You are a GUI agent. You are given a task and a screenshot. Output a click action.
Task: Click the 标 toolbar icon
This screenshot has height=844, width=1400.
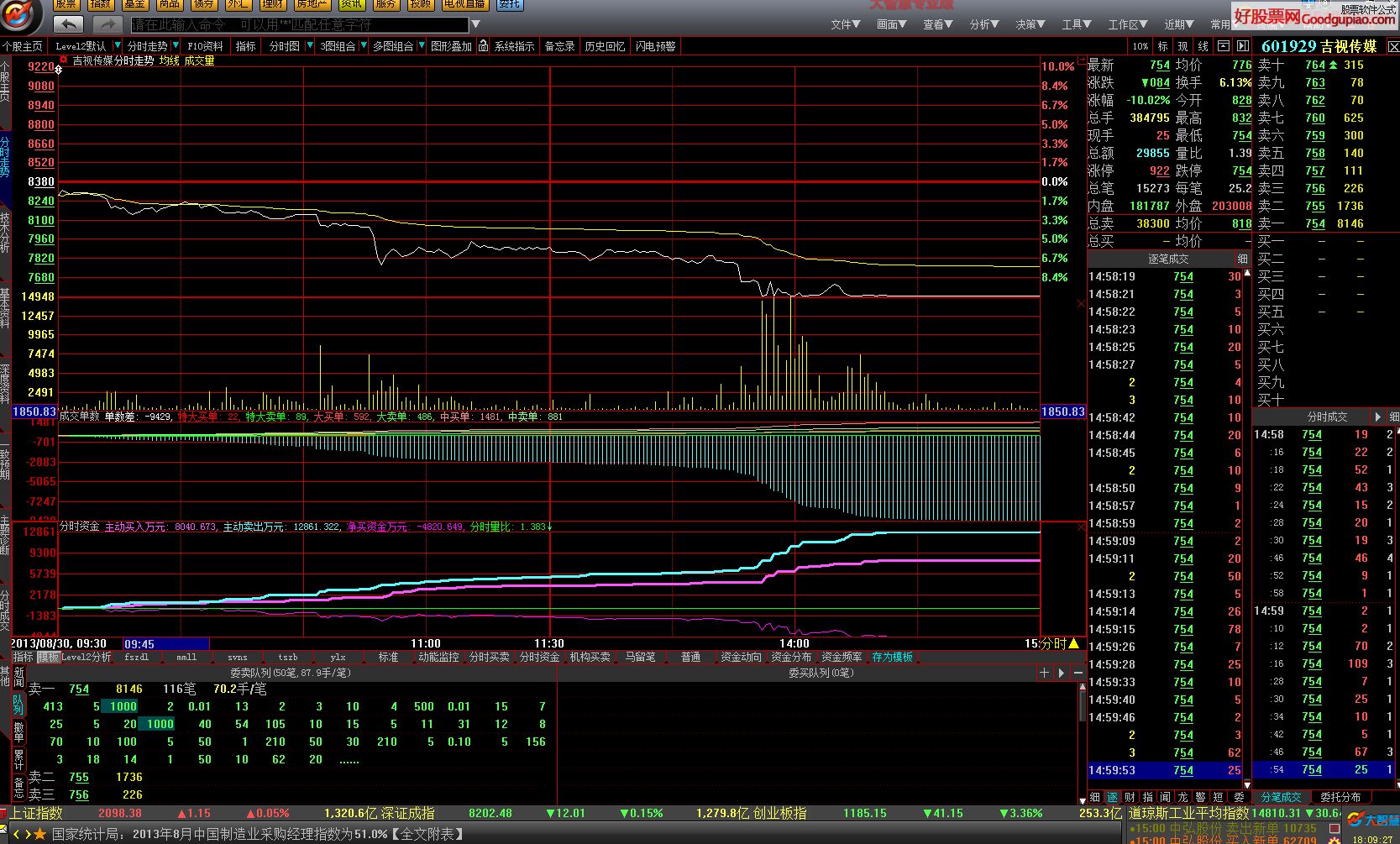[x=1162, y=46]
